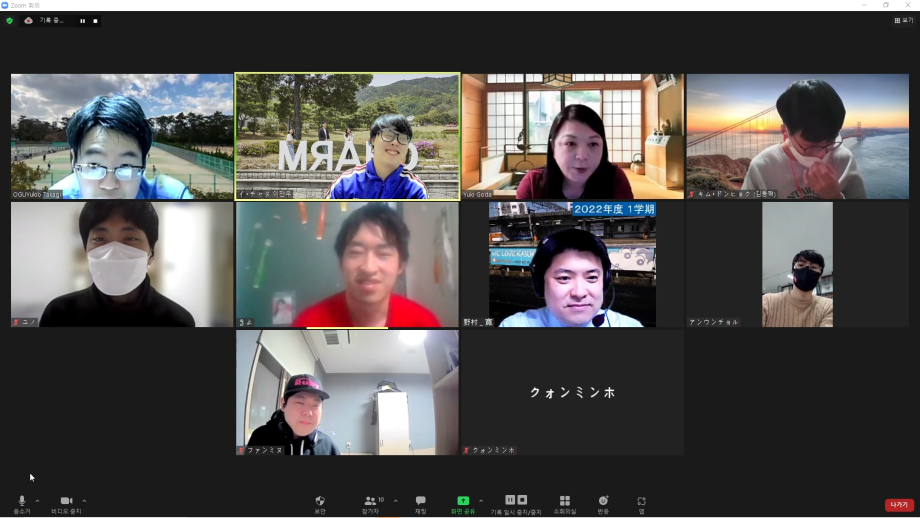The width and height of the screenshot is (920, 518).
Task: Open the Chat panel
Action: (421, 502)
